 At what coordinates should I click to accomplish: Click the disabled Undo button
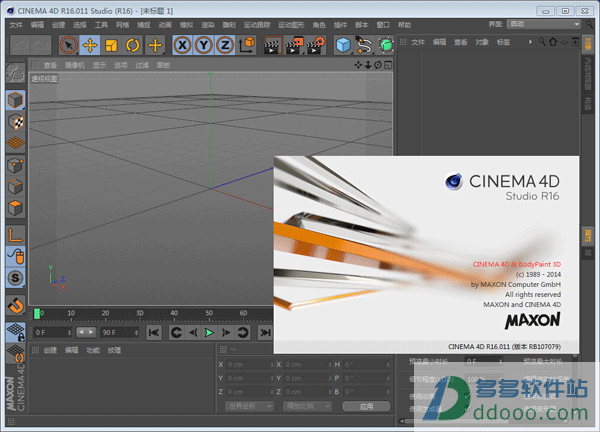(20, 45)
